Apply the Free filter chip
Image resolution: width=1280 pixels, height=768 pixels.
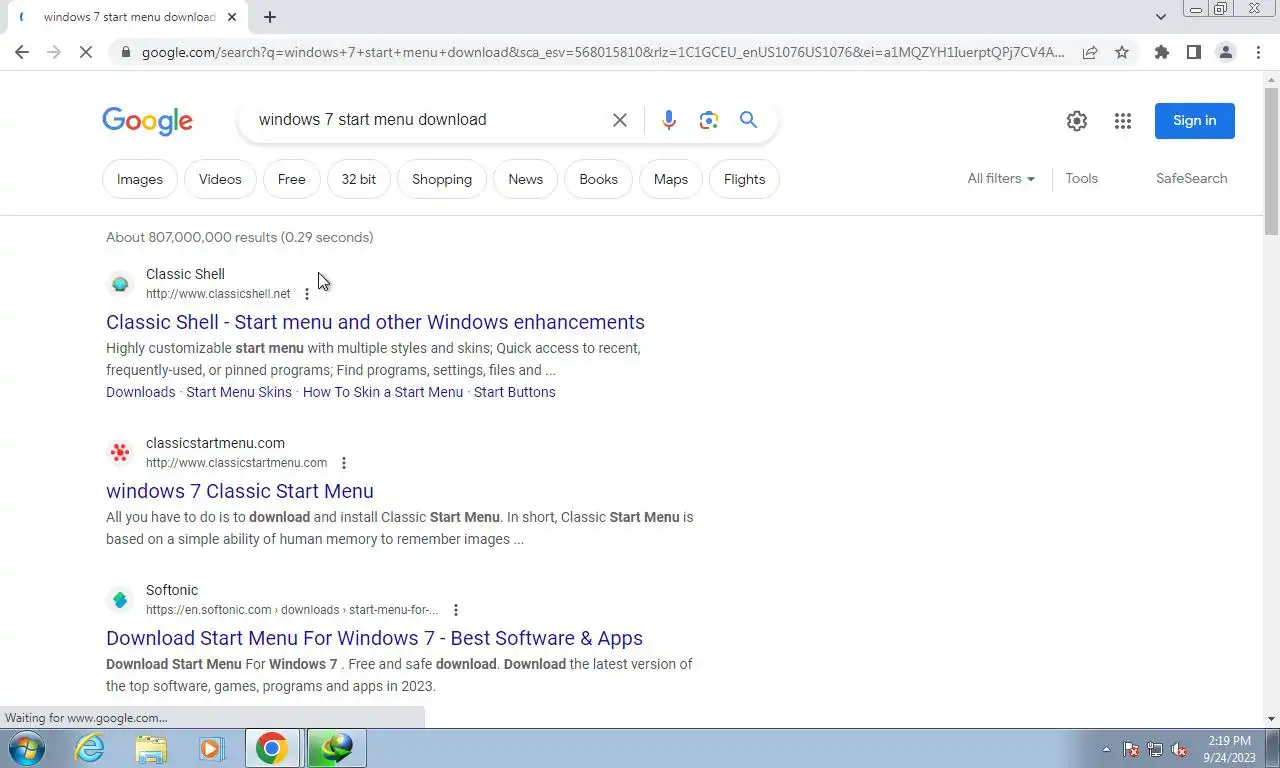pos(292,180)
